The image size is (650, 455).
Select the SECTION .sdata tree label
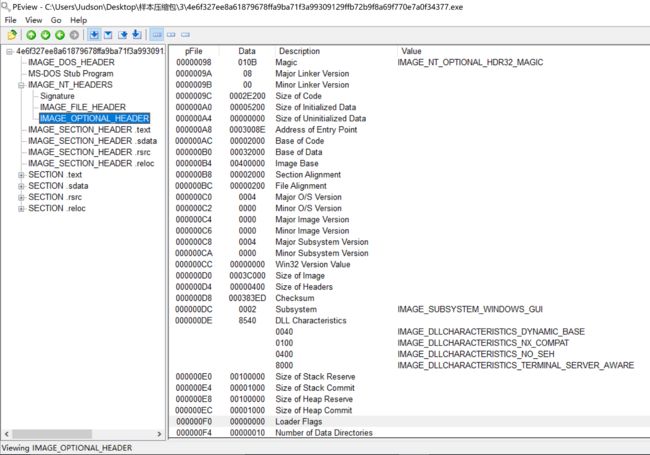(x=58, y=186)
